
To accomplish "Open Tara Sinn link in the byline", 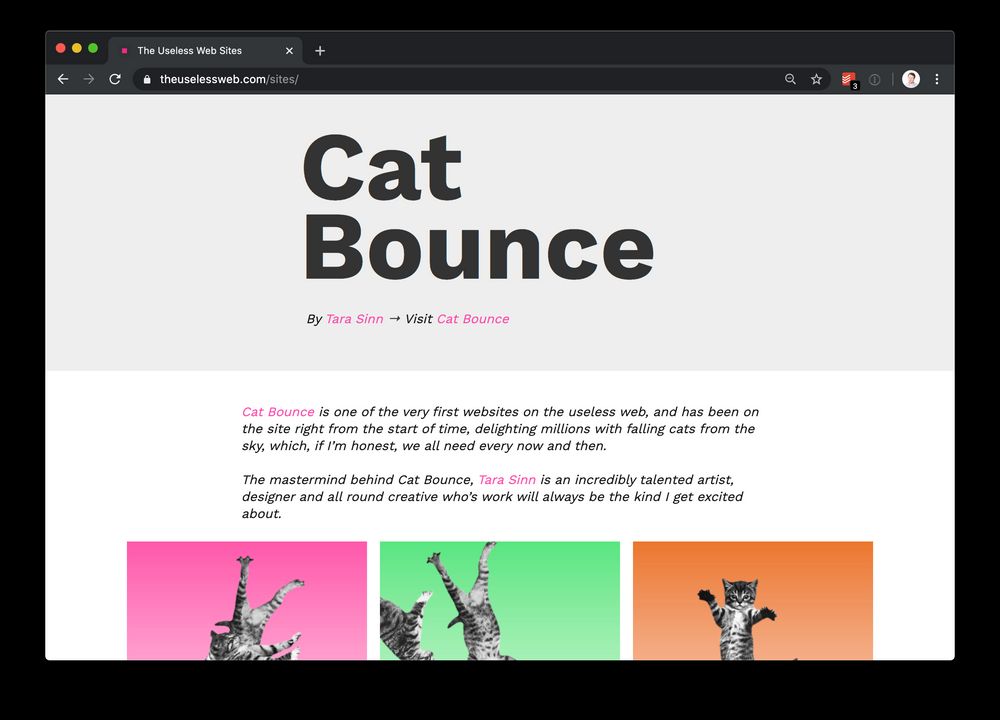I will pos(355,319).
